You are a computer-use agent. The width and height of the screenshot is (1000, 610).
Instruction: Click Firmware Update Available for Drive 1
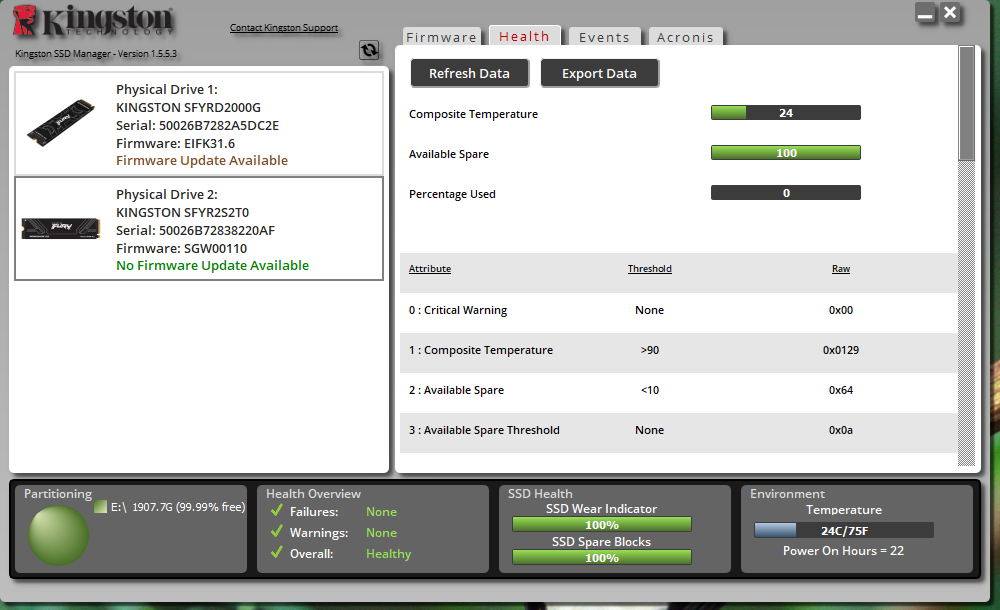click(202, 160)
